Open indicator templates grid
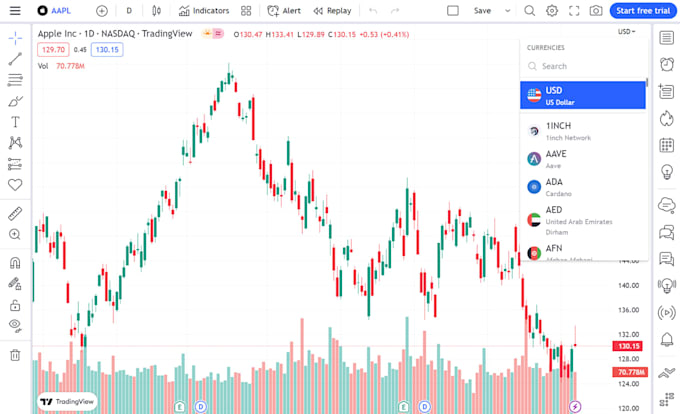The width and height of the screenshot is (680, 414). 246,11
